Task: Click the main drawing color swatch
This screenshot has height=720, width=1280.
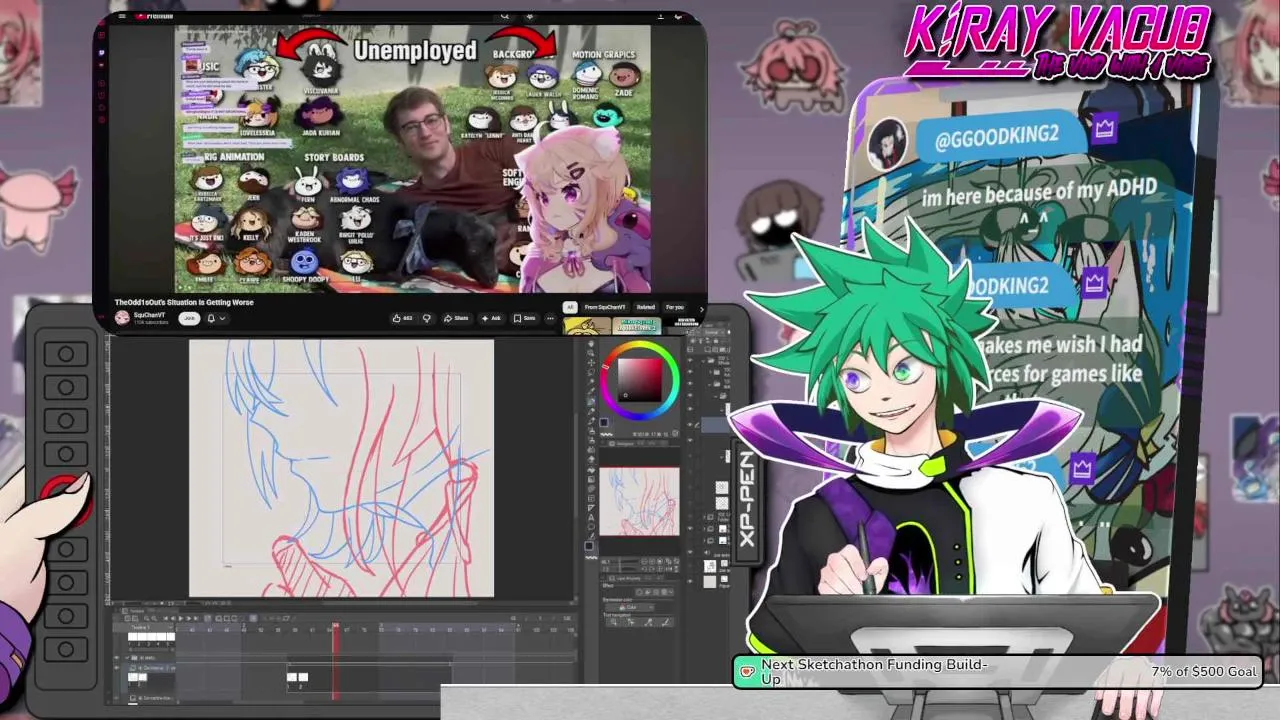Action: pyautogui.click(x=604, y=422)
